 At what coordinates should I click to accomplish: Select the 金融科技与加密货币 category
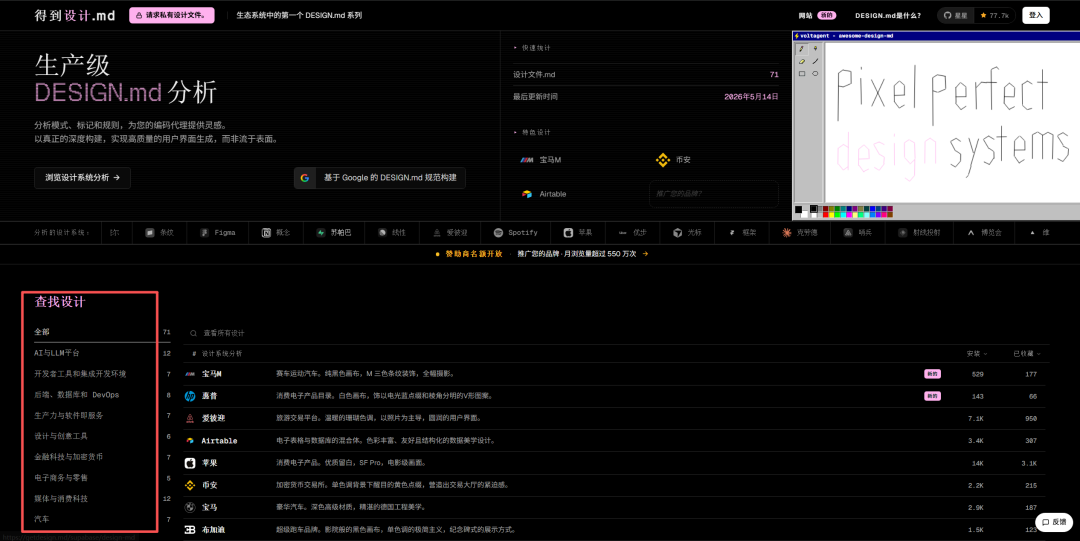[x=102, y=457]
